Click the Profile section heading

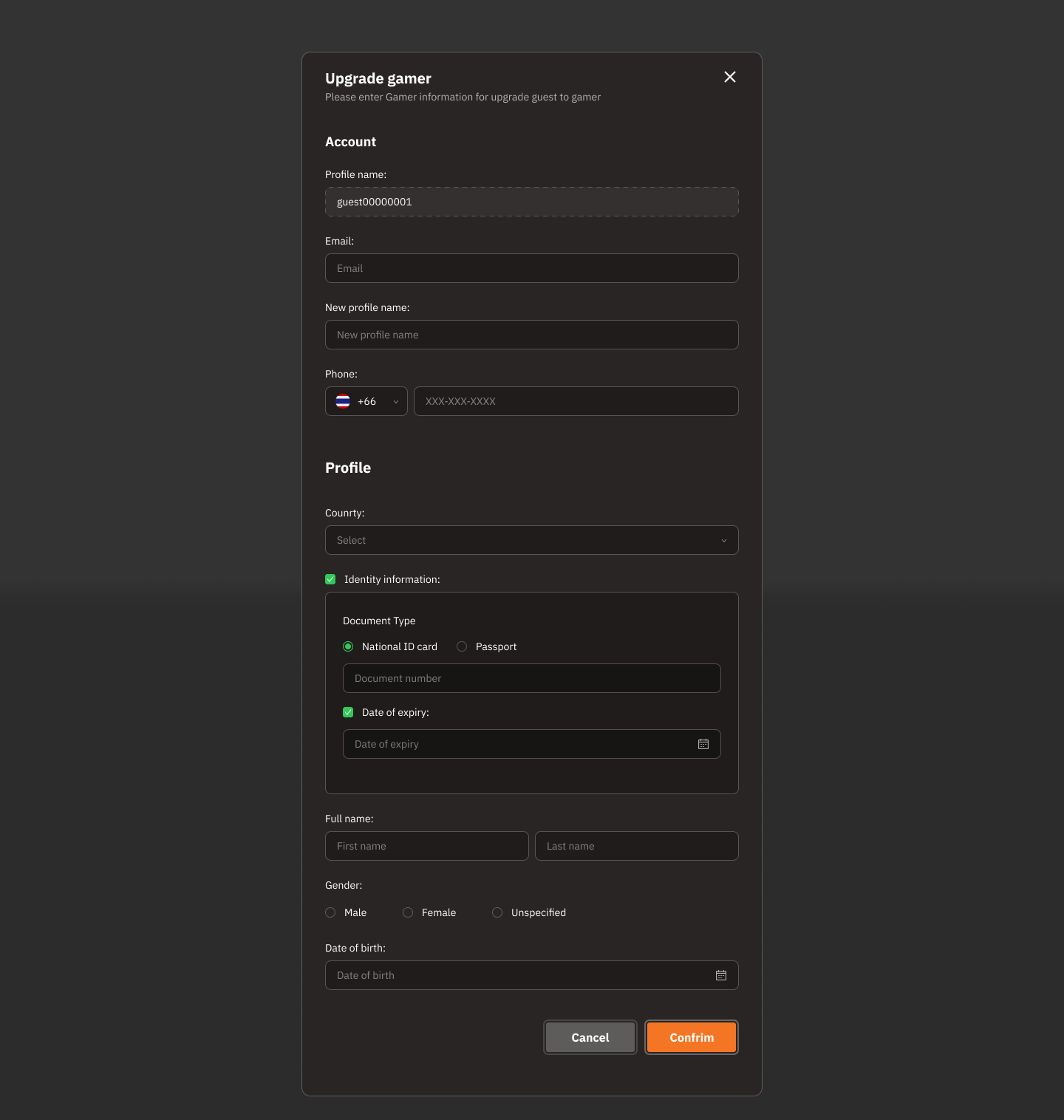(x=348, y=468)
